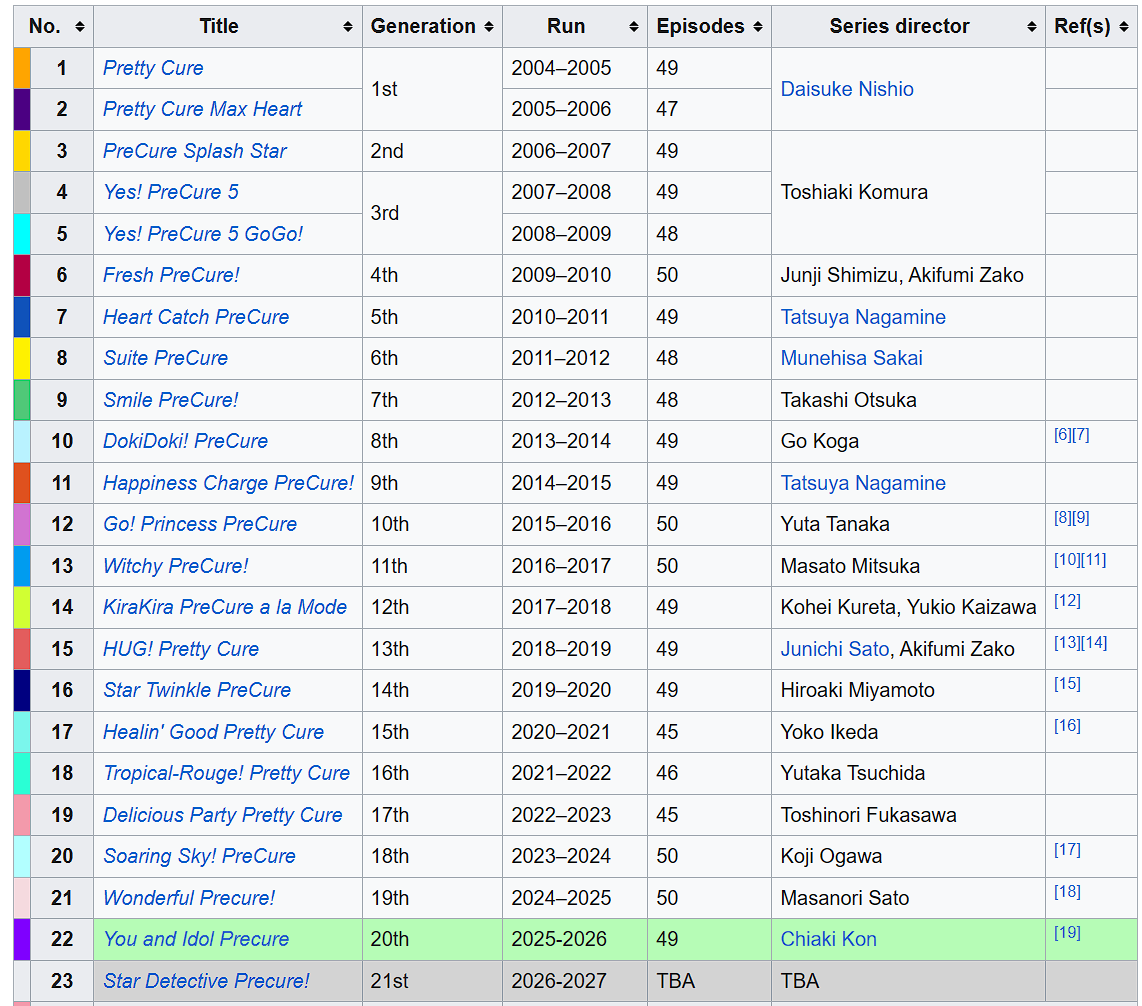Viewport: 1142px width, 1006px height.
Task: Open Tatsuya Nagamine link in Heart Catch row
Action: (x=863, y=317)
